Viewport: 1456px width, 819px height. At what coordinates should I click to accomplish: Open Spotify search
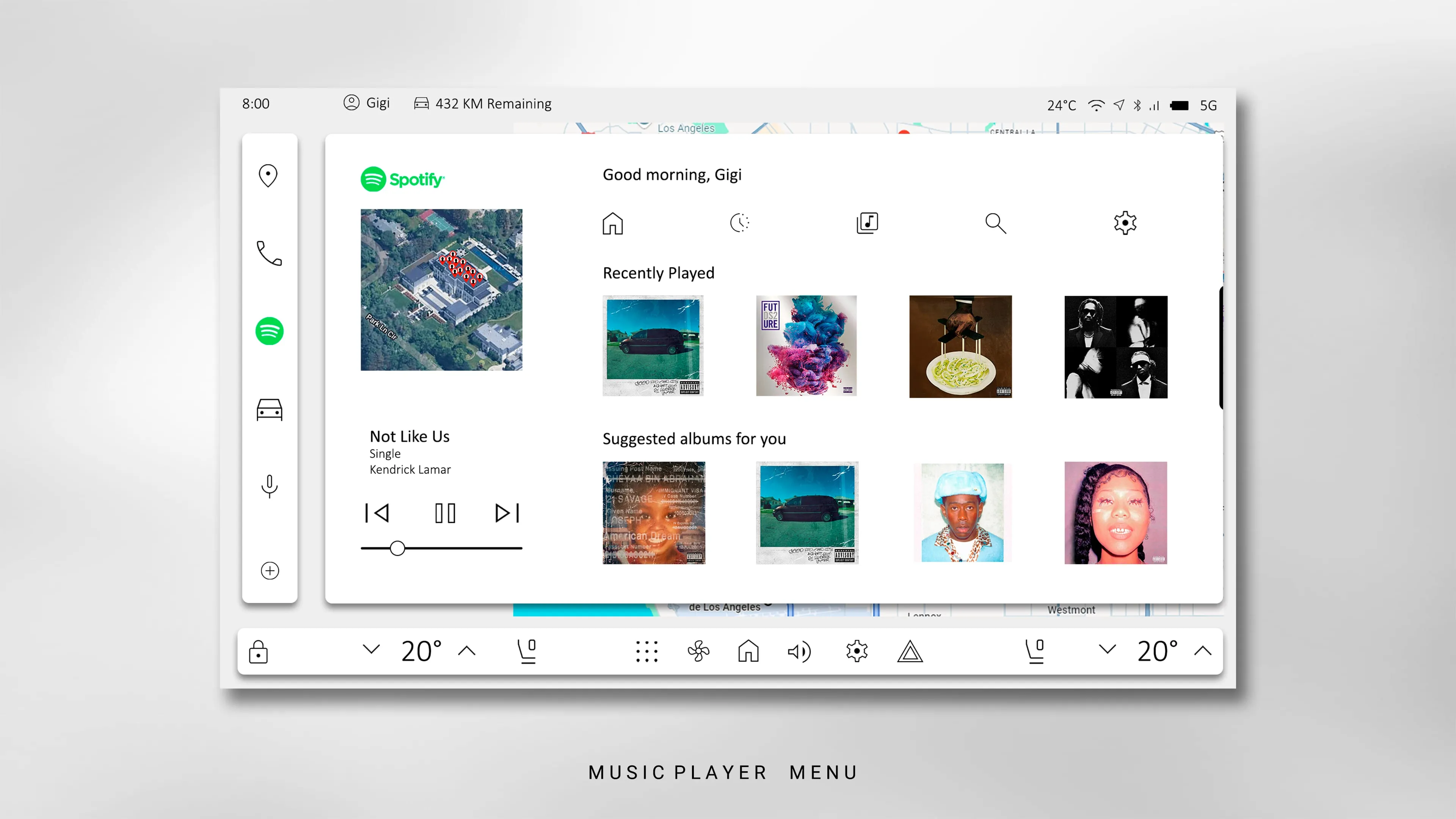[x=995, y=223]
